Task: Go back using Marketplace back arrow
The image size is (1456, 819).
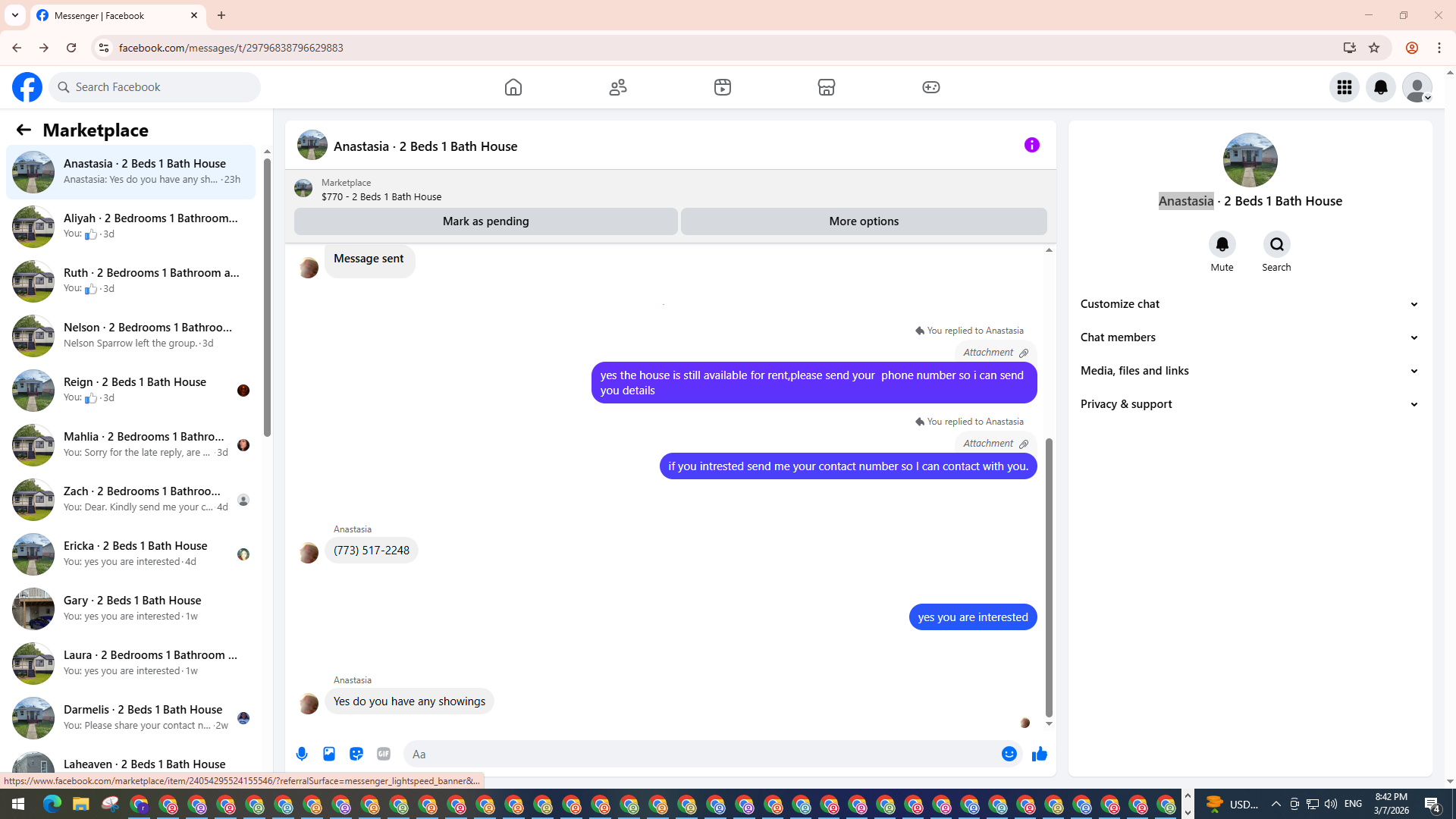Action: click(24, 130)
